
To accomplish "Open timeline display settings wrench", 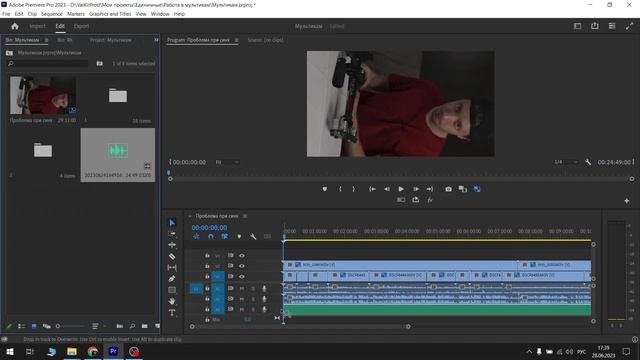I will pyautogui.click(x=253, y=236).
